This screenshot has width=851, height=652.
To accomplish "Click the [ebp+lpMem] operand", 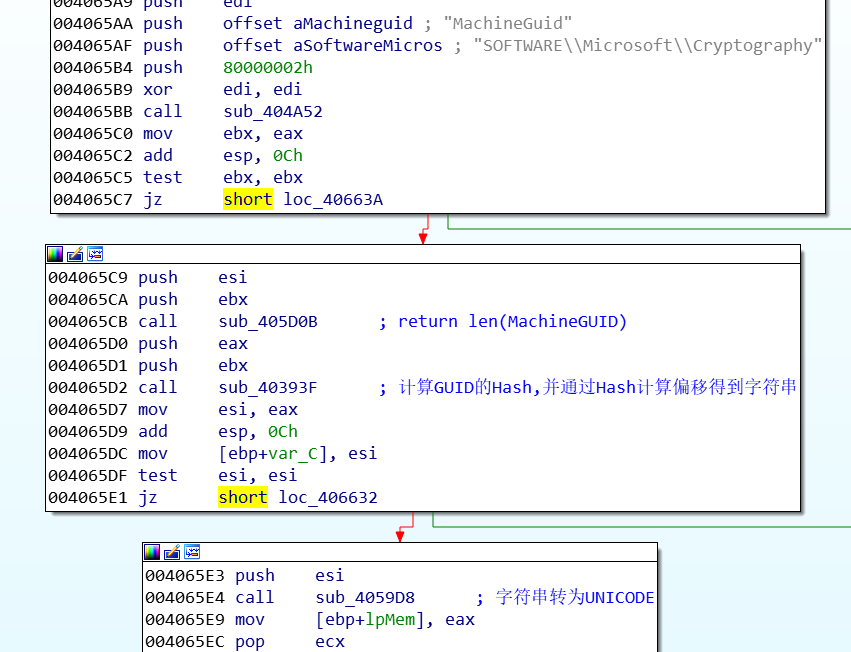I will coord(370,620).
